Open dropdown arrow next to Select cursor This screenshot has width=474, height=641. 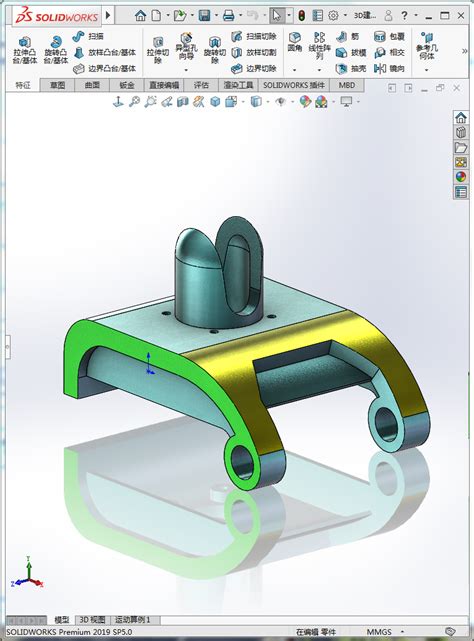289,16
